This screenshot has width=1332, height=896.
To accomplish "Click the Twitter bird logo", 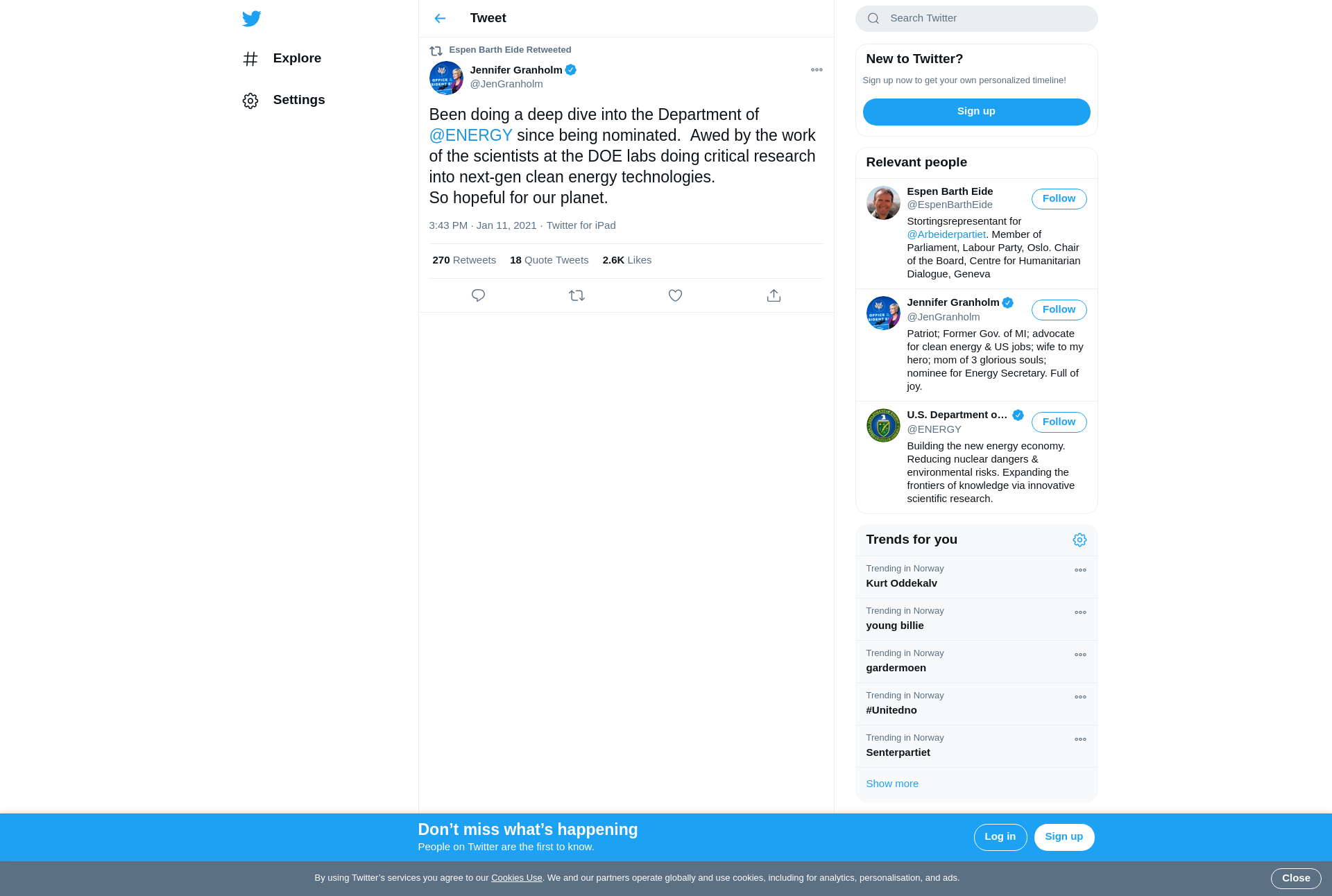I will (x=252, y=19).
